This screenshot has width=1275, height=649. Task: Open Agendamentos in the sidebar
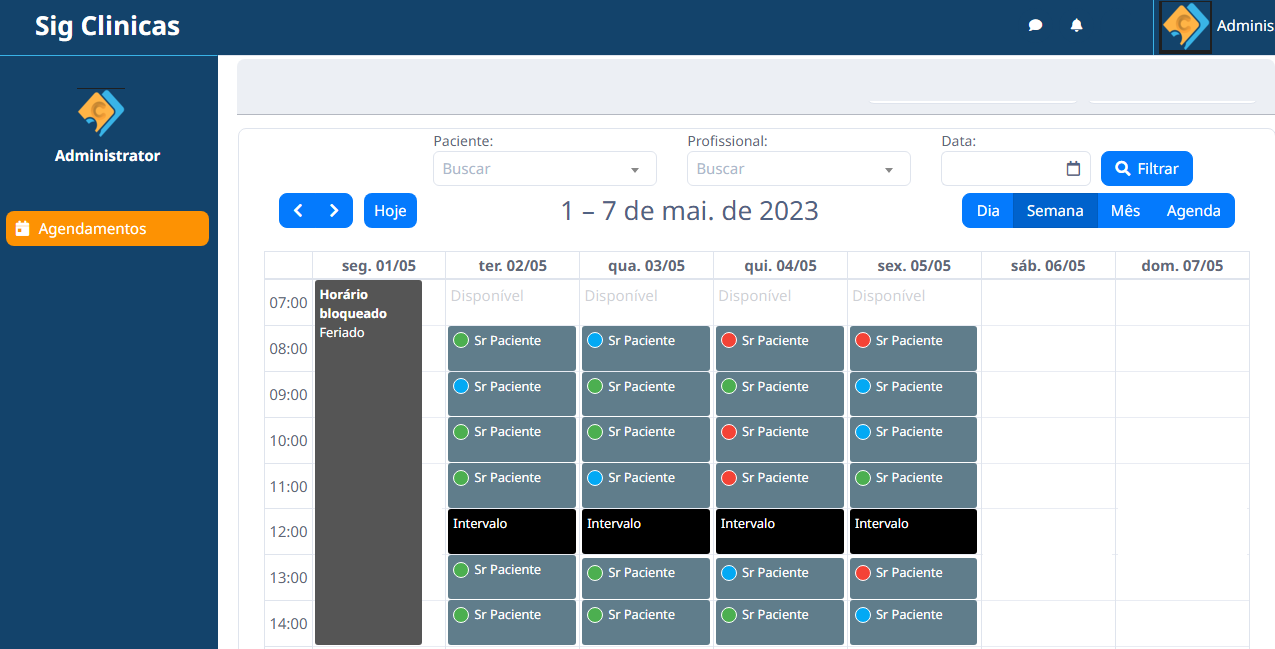107,229
